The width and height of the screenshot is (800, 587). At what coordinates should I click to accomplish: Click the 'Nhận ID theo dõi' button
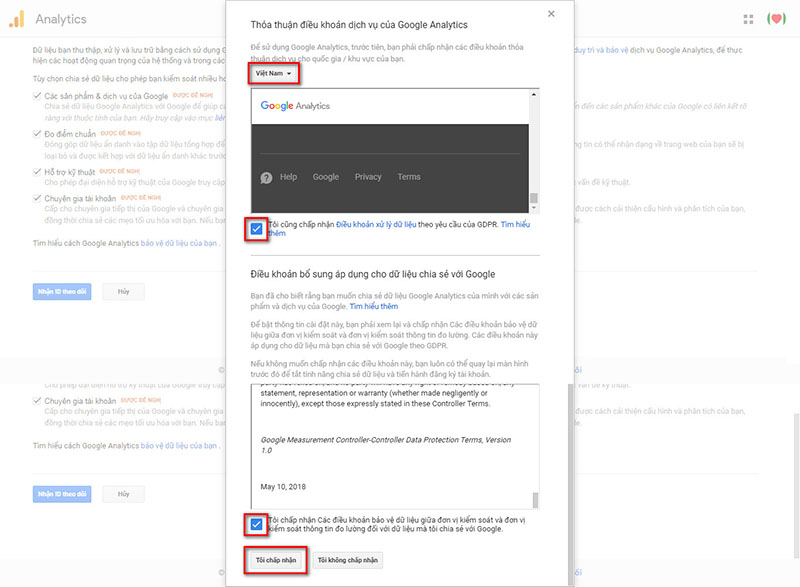[62, 290]
